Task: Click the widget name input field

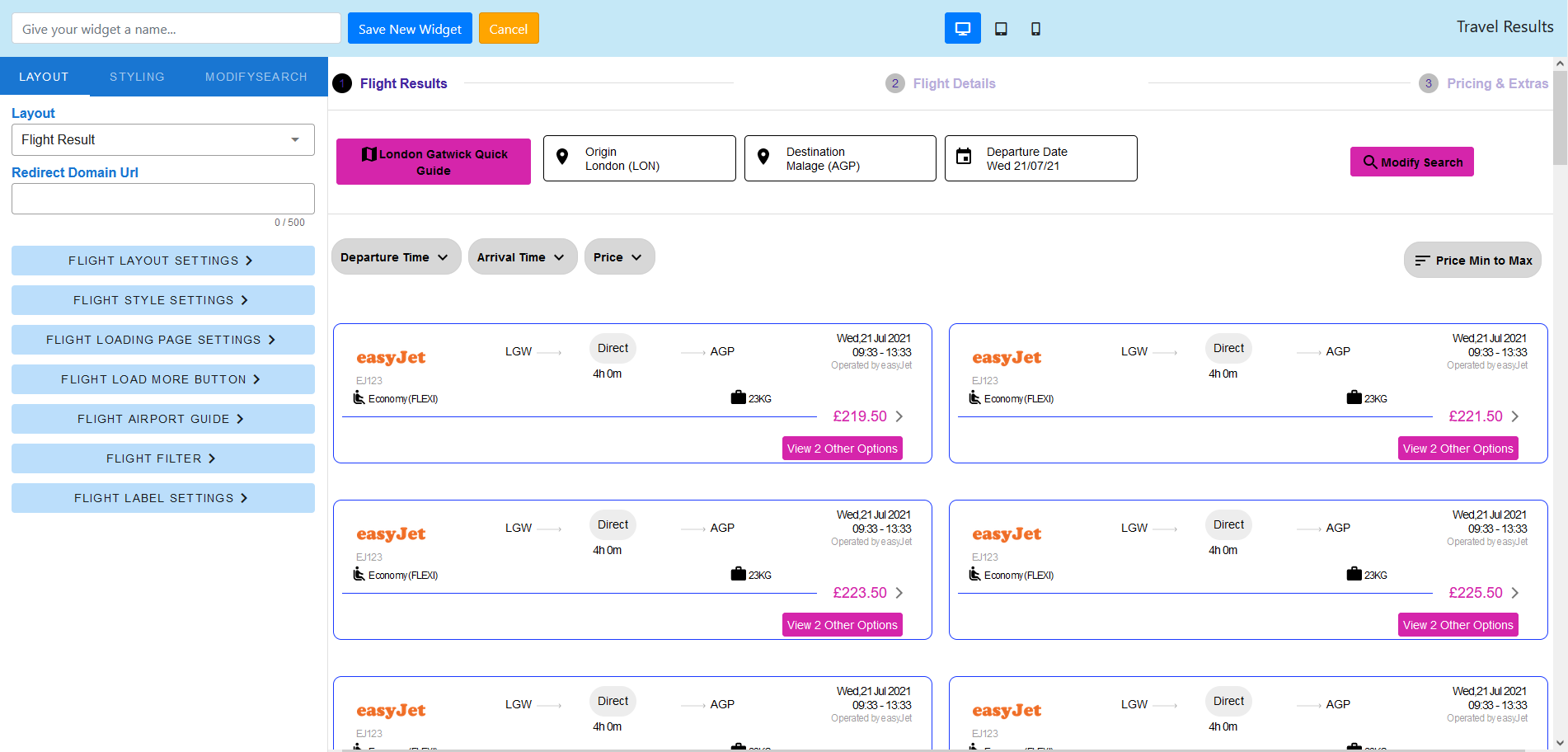Action: [x=176, y=28]
